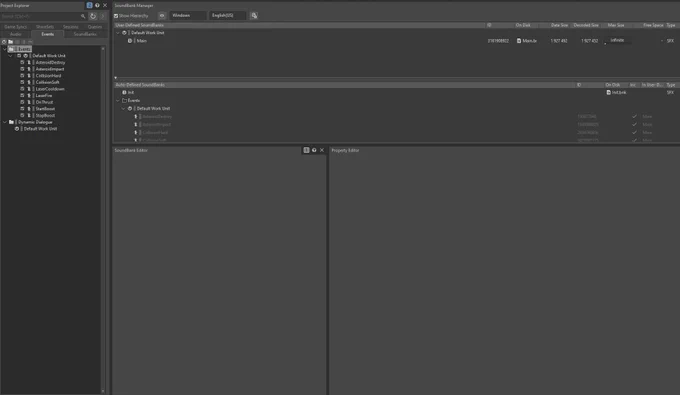Click the SoundBank Editor help icon

point(314,150)
